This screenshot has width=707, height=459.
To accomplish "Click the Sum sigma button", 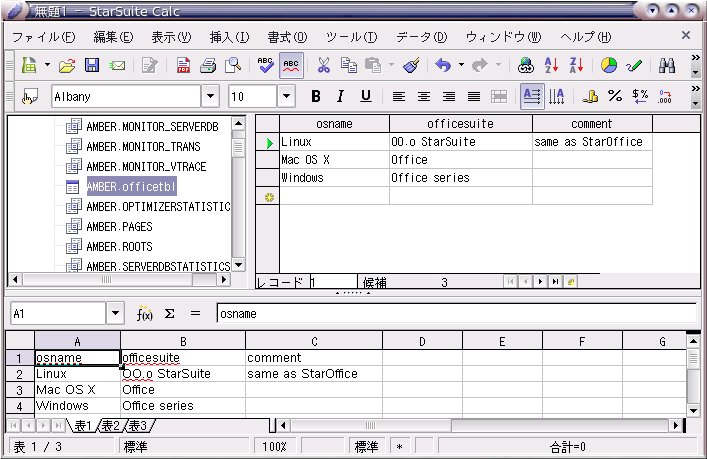I will pyautogui.click(x=170, y=313).
